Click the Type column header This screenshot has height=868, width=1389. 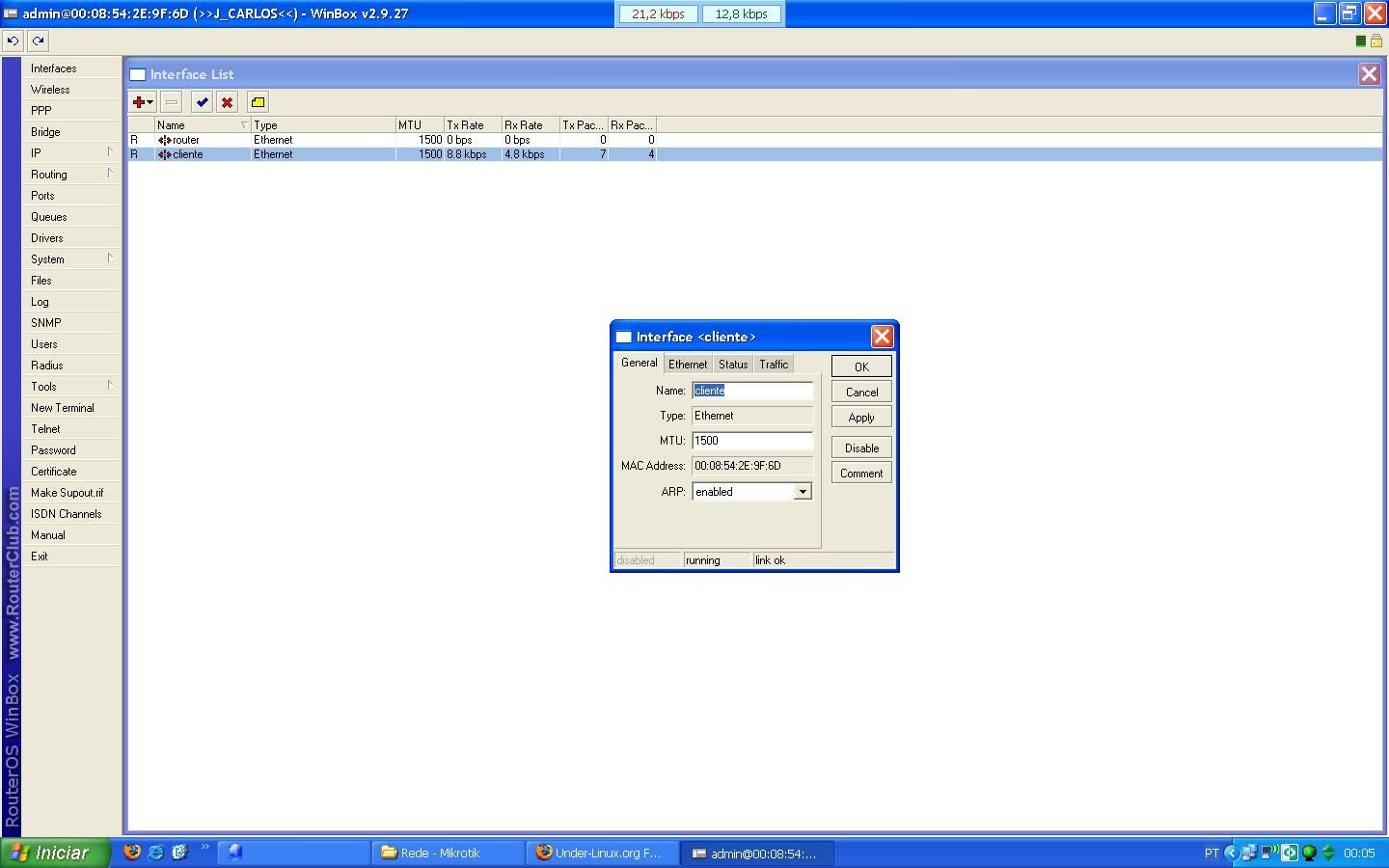tap(323, 125)
